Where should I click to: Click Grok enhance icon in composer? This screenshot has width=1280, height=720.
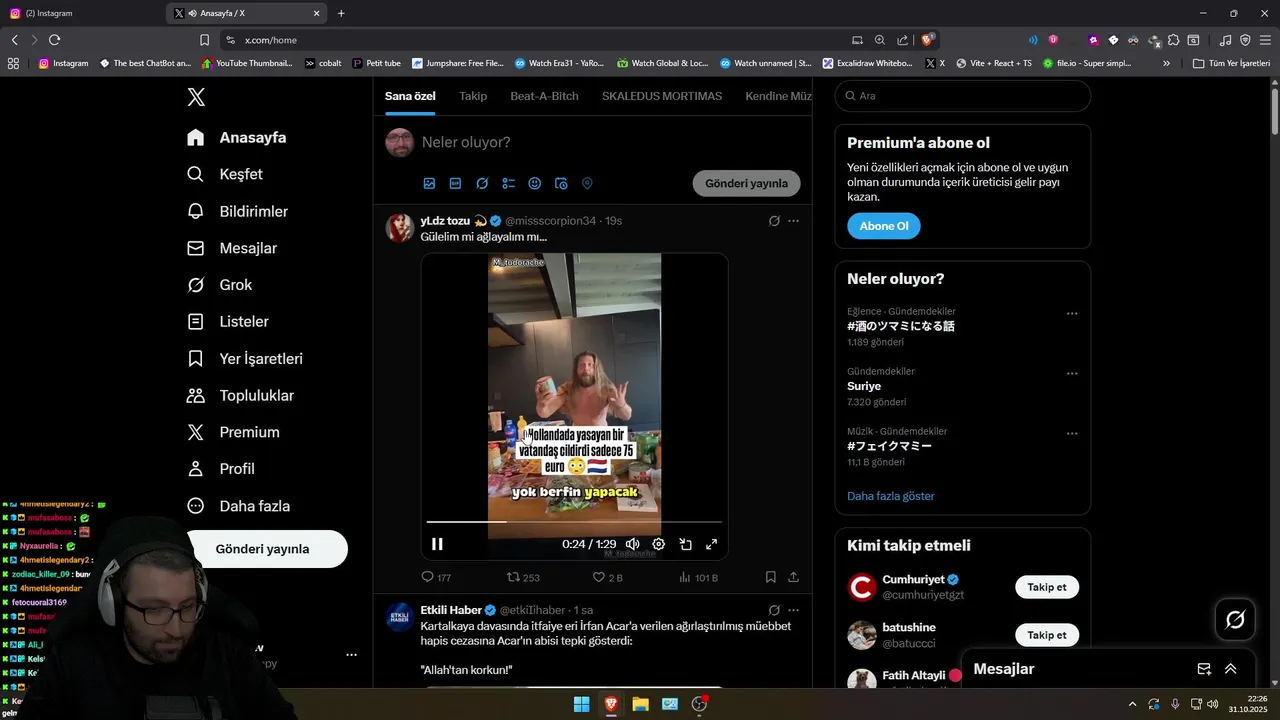[482, 184]
